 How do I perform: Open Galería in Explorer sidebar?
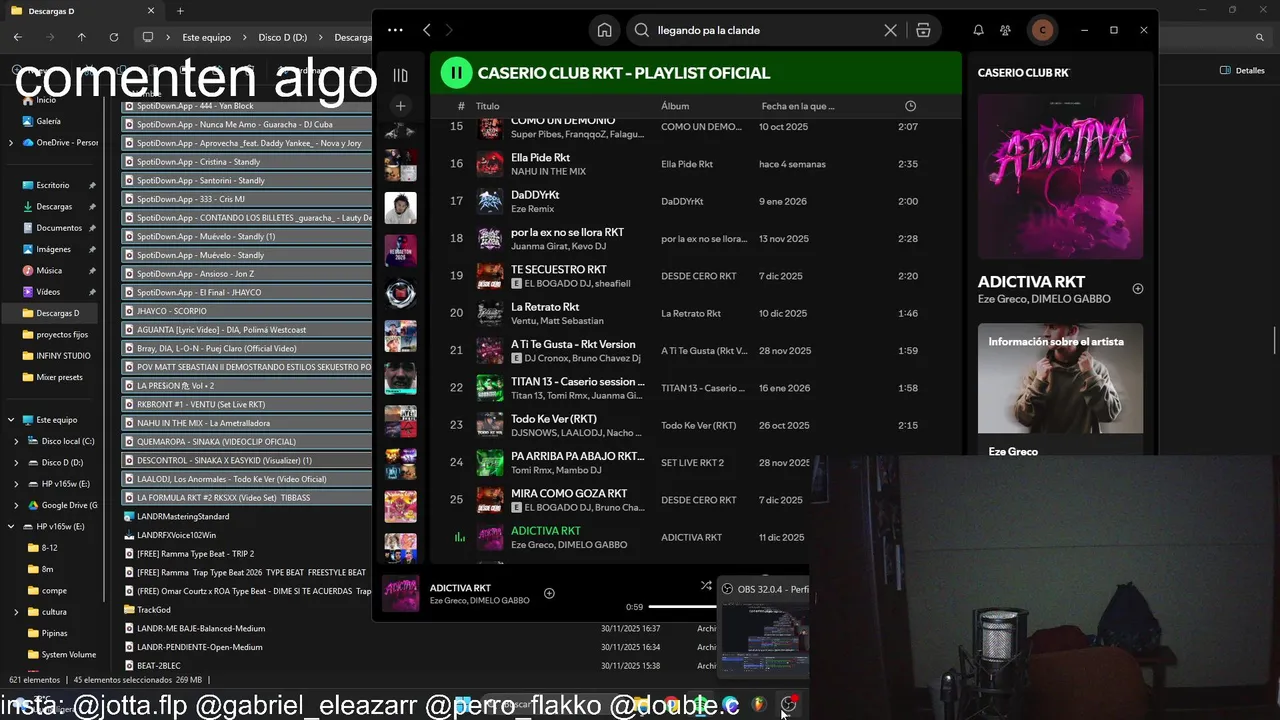[48, 121]
